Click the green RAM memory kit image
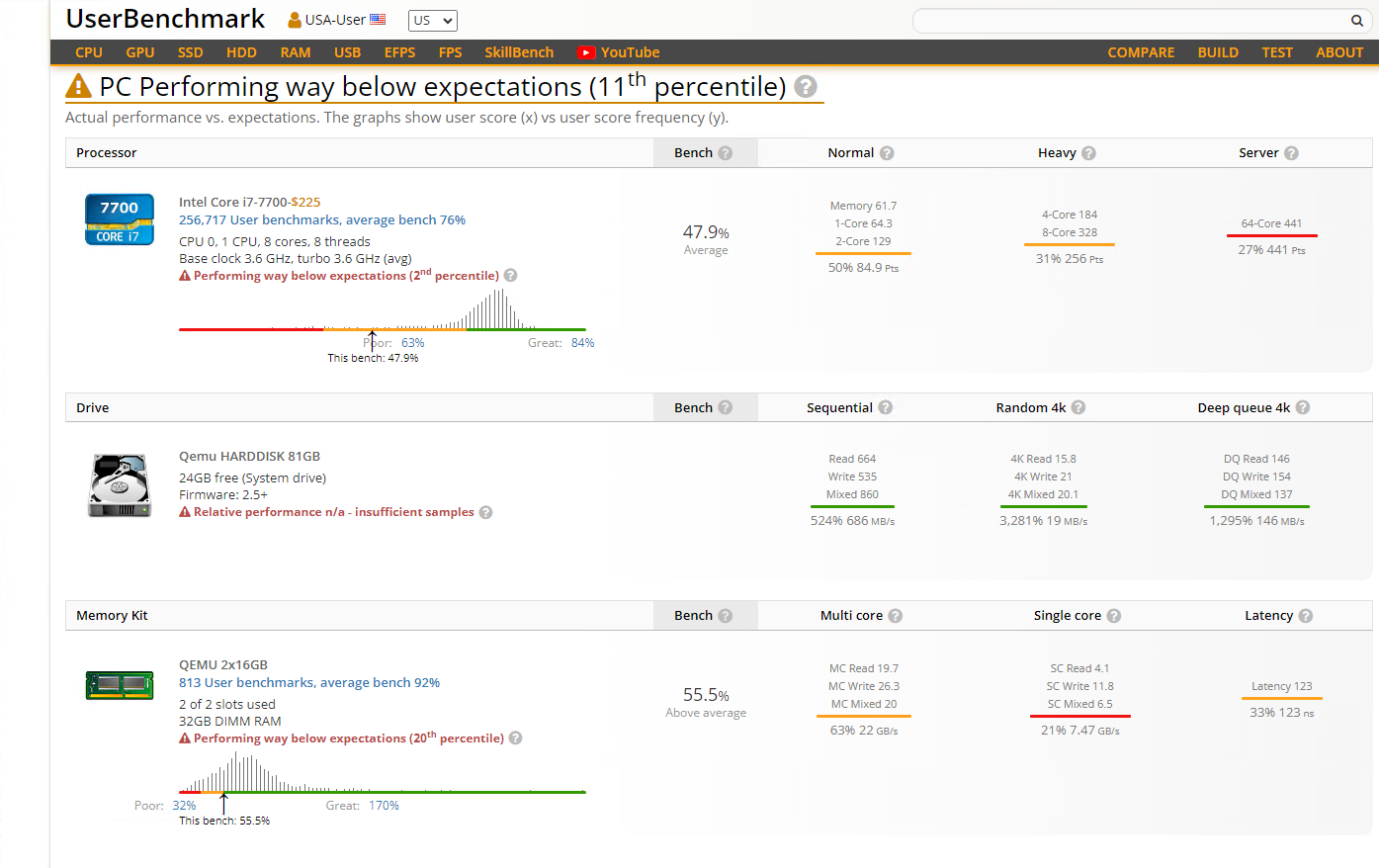This screenshot has height=868, width=1379. pyautogui.click(x=120, y=684)
